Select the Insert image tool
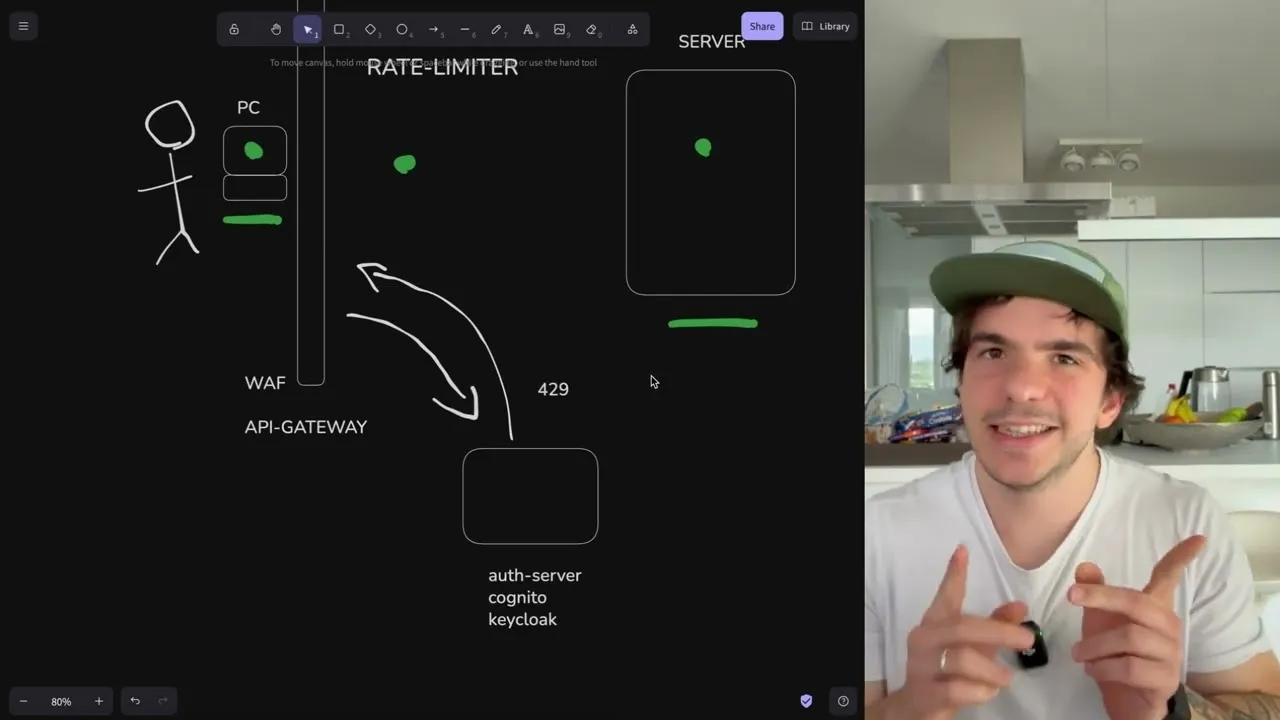1280x720 pixels. [x=560, y=29]
